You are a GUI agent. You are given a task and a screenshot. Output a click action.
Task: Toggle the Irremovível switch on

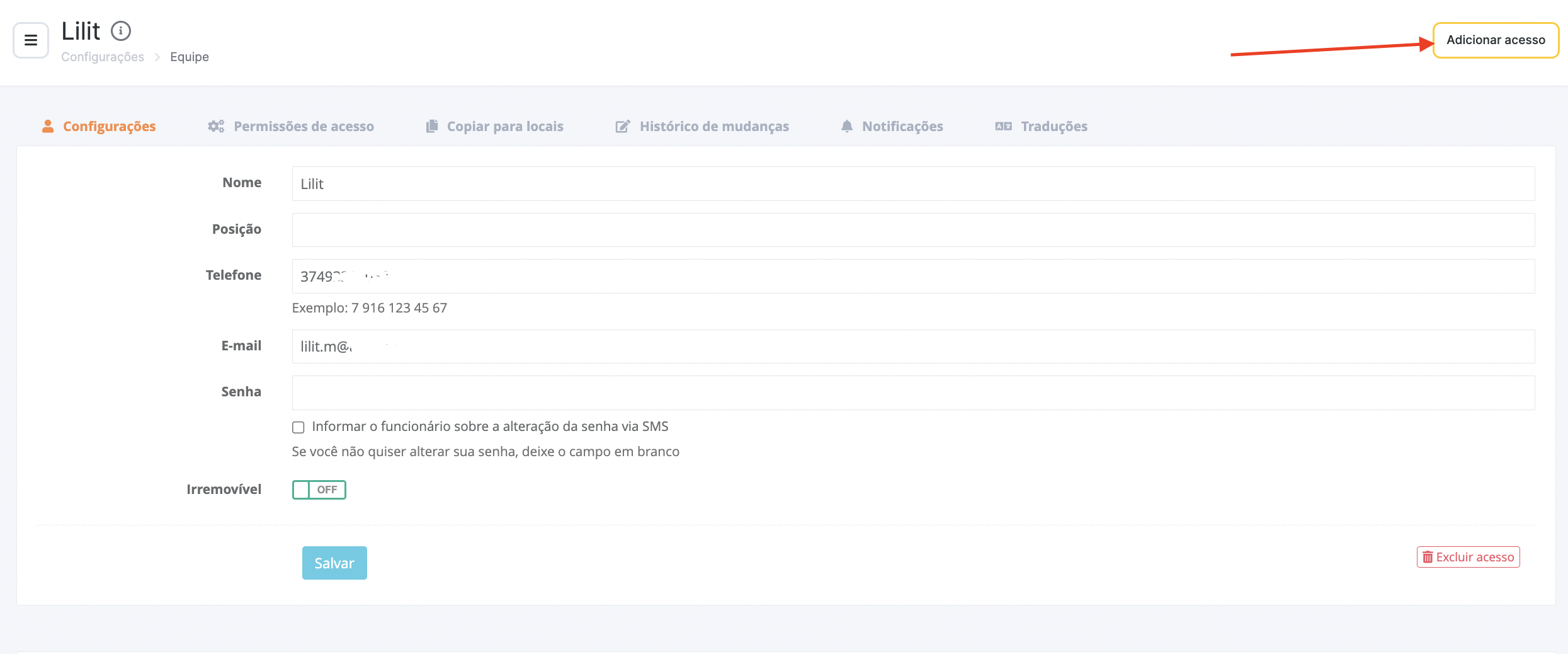[x=319, y=490]
